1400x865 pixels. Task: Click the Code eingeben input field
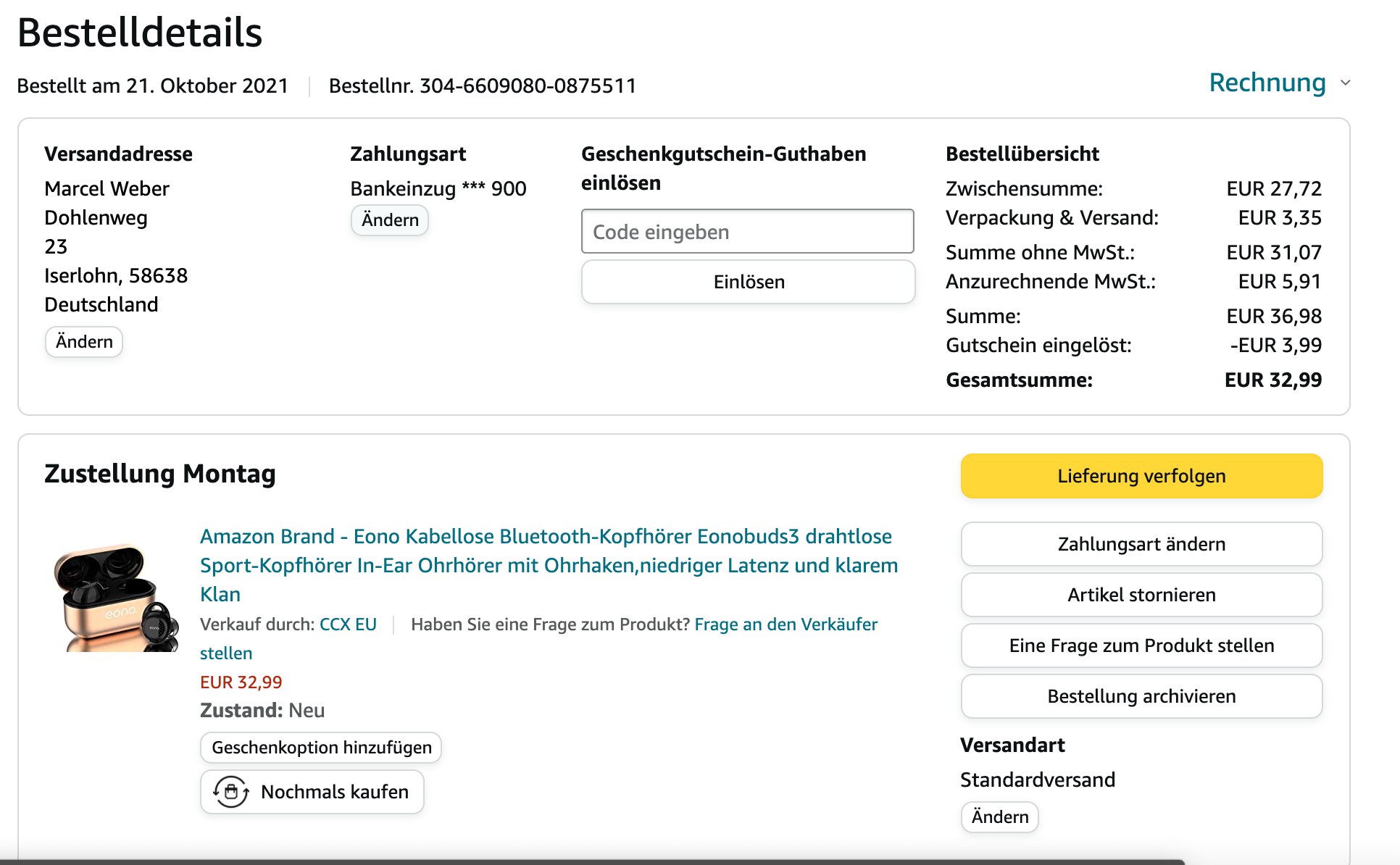click(x=747, y=232)
